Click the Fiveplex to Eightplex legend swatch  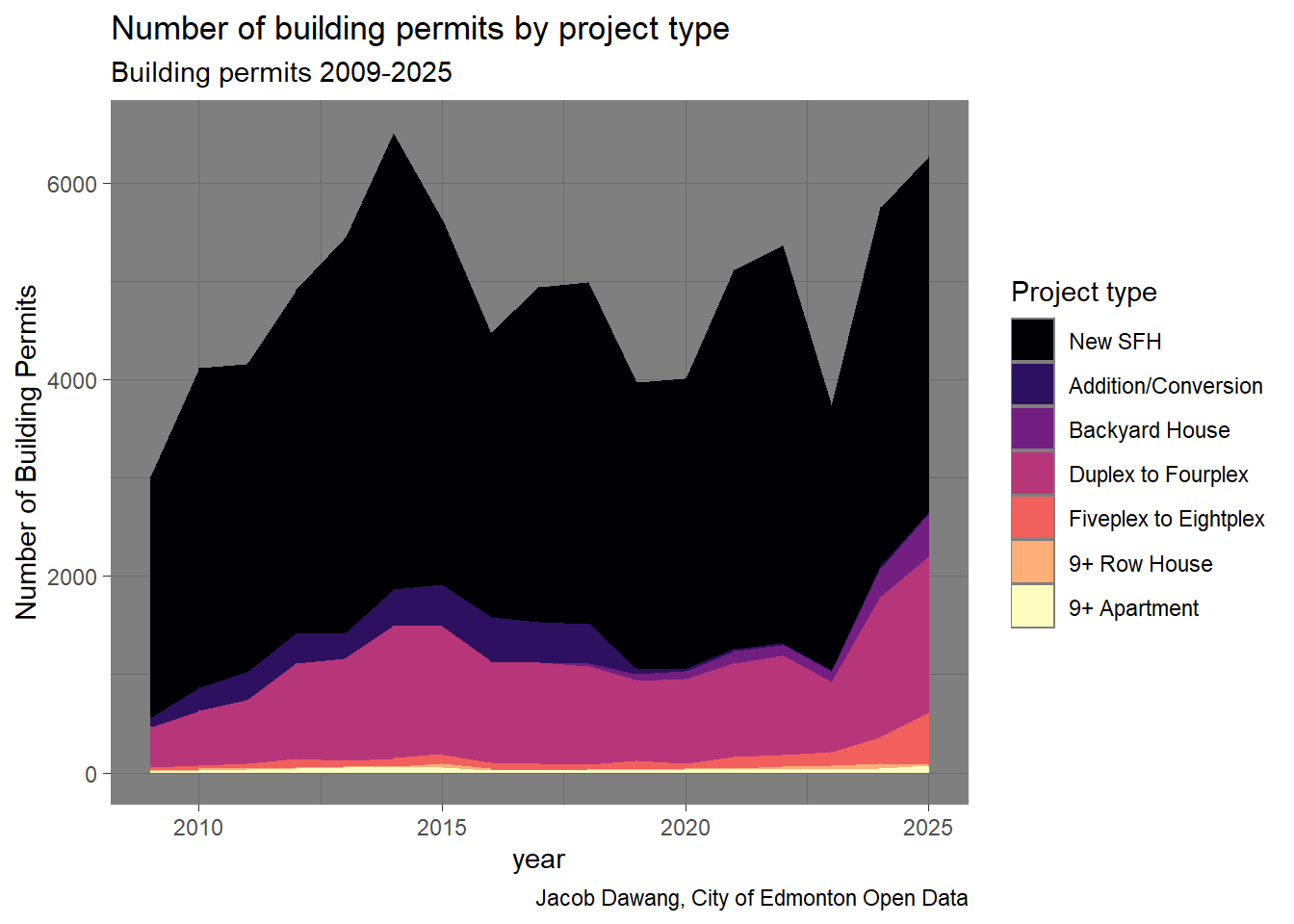coord(1032,518)
